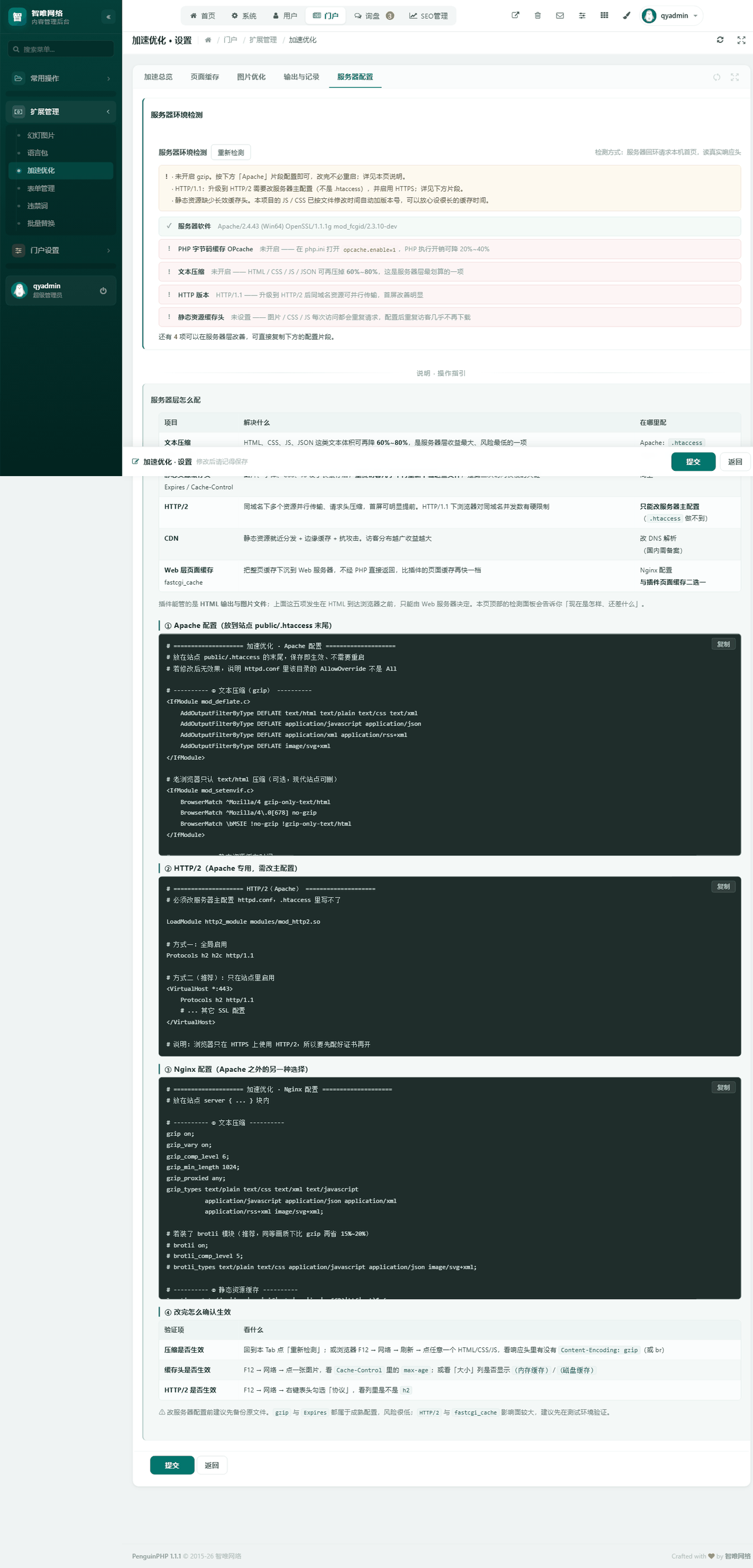The image size is (753, 1568).
Task: Open the SEO管理 top navigation item
Action: (428, 16)
